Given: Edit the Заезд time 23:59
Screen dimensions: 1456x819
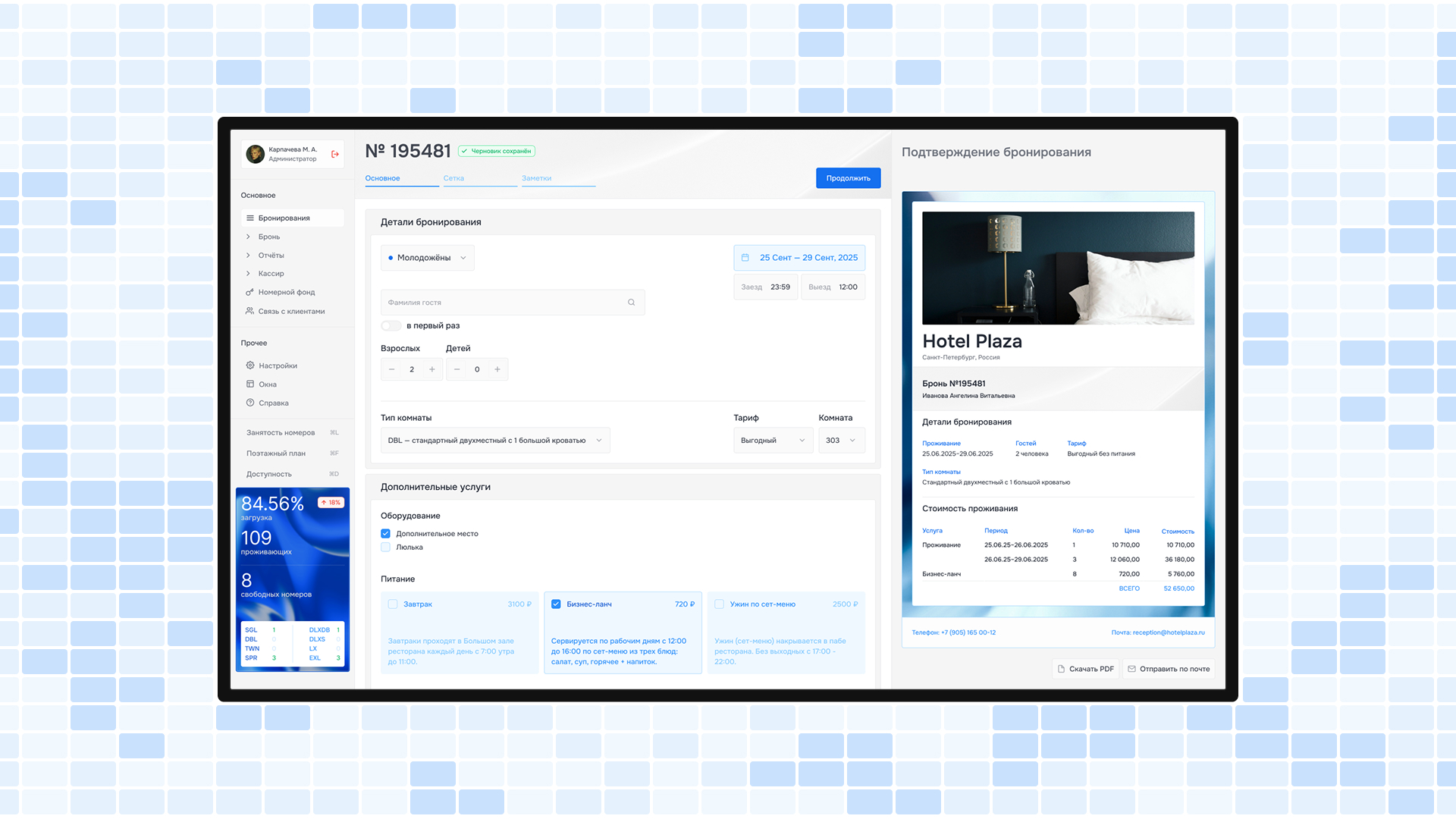Looking at the screenshot, I should click(765, 287).
